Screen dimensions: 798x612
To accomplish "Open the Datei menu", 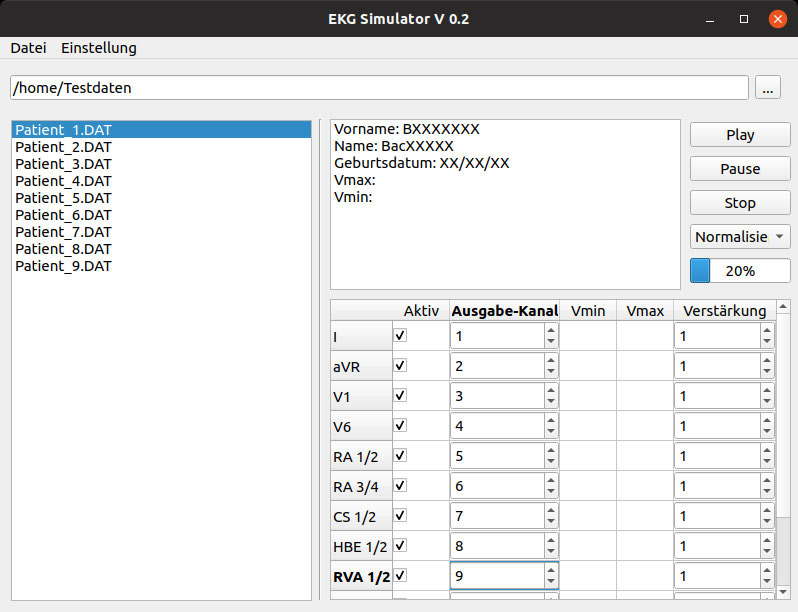I will coord(28,48).
